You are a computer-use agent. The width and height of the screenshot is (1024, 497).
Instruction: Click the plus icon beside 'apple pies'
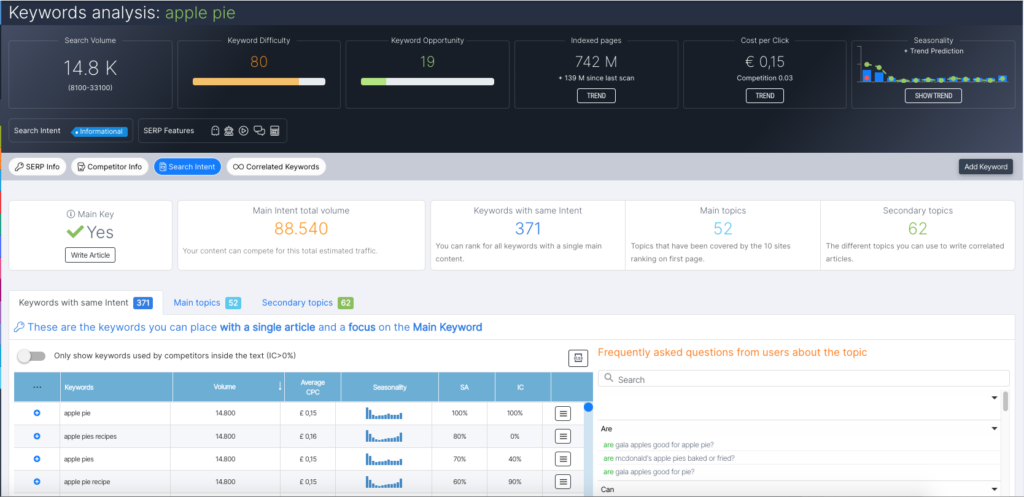(37, 459)
